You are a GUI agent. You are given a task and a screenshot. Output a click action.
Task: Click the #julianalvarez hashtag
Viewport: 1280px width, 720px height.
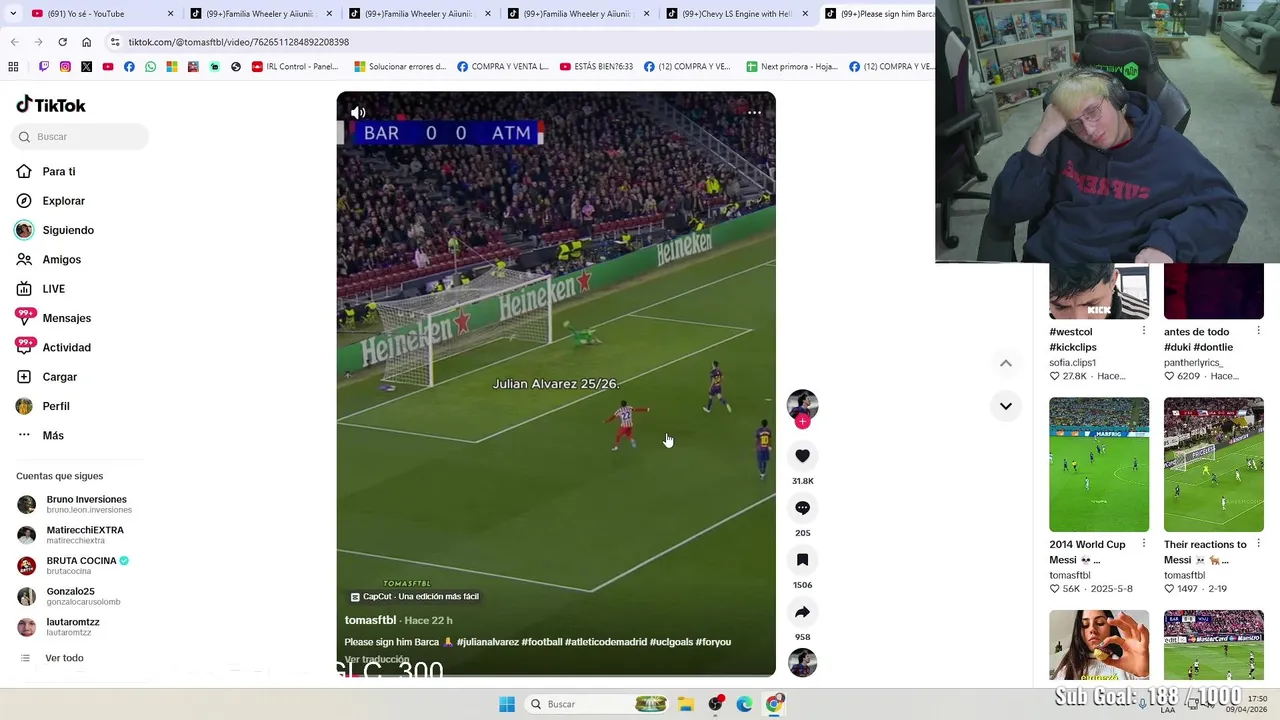point(488,642)
